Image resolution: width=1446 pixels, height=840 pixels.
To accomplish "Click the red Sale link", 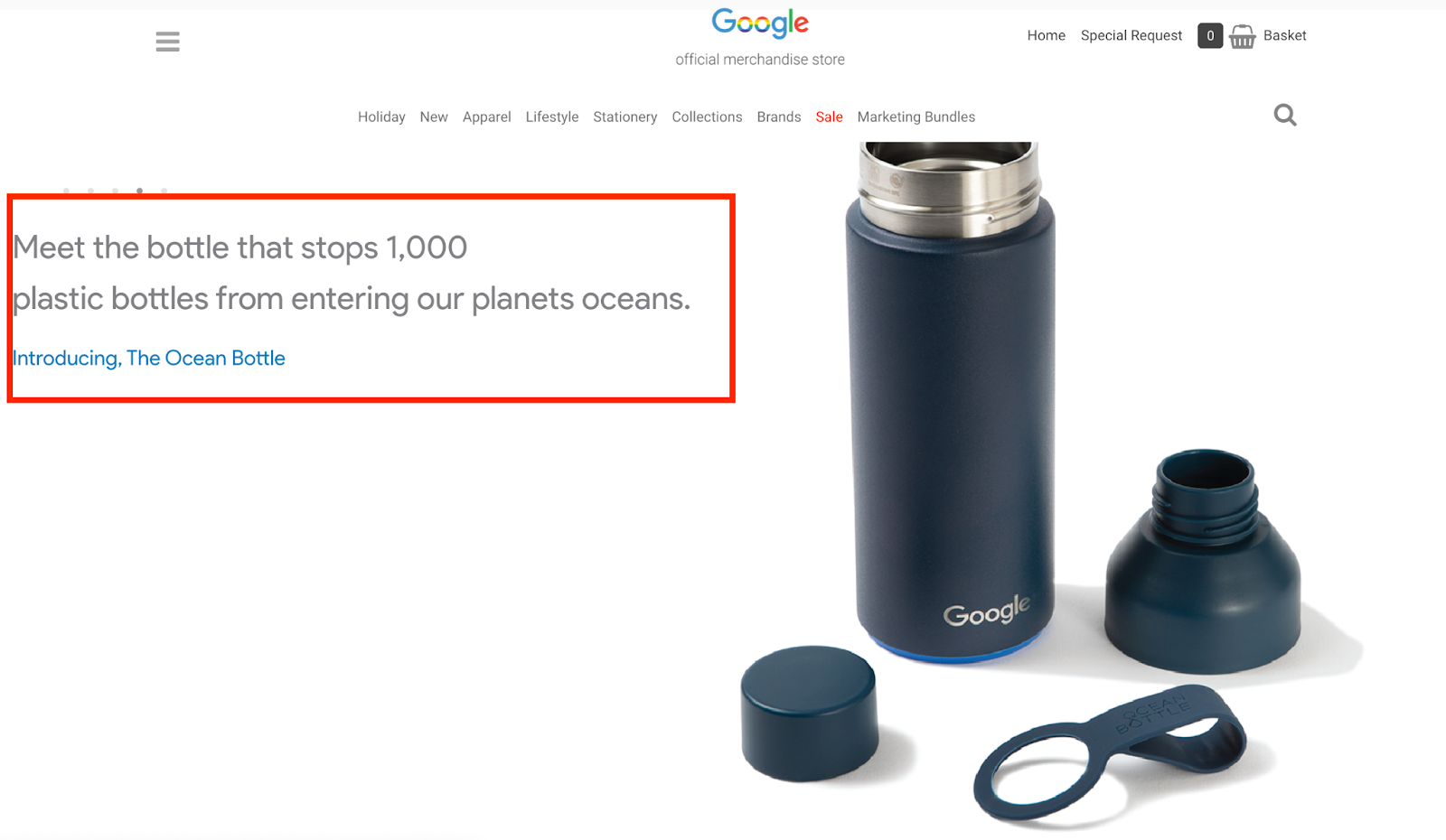I will 829,117.
